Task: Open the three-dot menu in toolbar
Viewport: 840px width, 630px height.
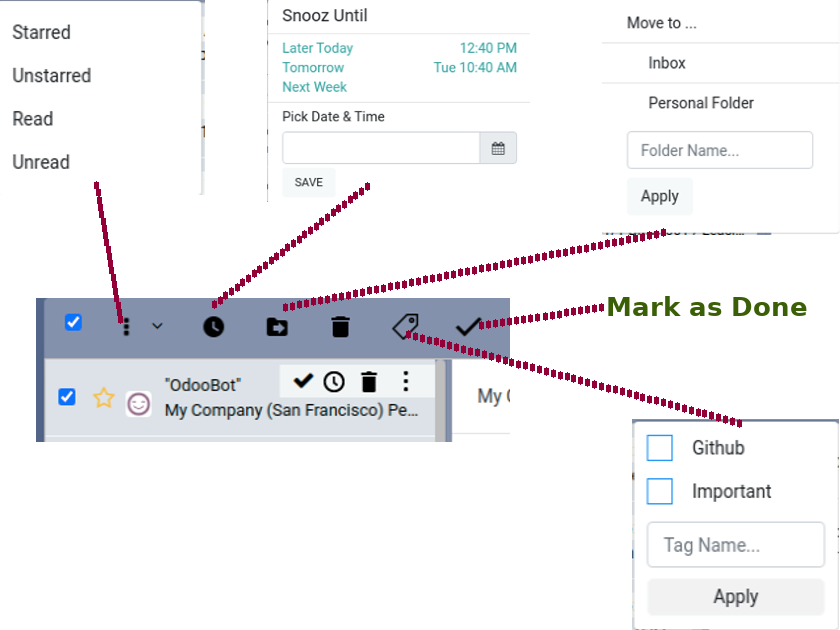Action: (126, 326)
